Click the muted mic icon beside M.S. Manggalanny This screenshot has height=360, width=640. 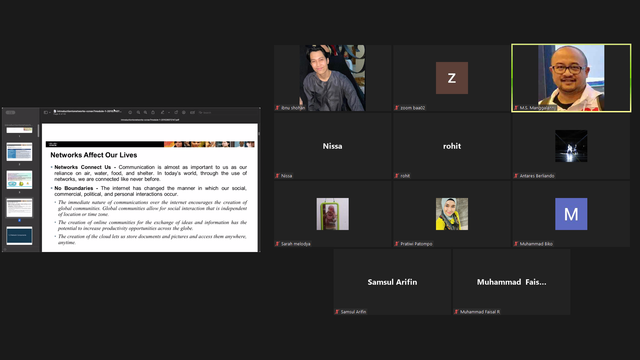pyautogui.click(x=516, y=108)
